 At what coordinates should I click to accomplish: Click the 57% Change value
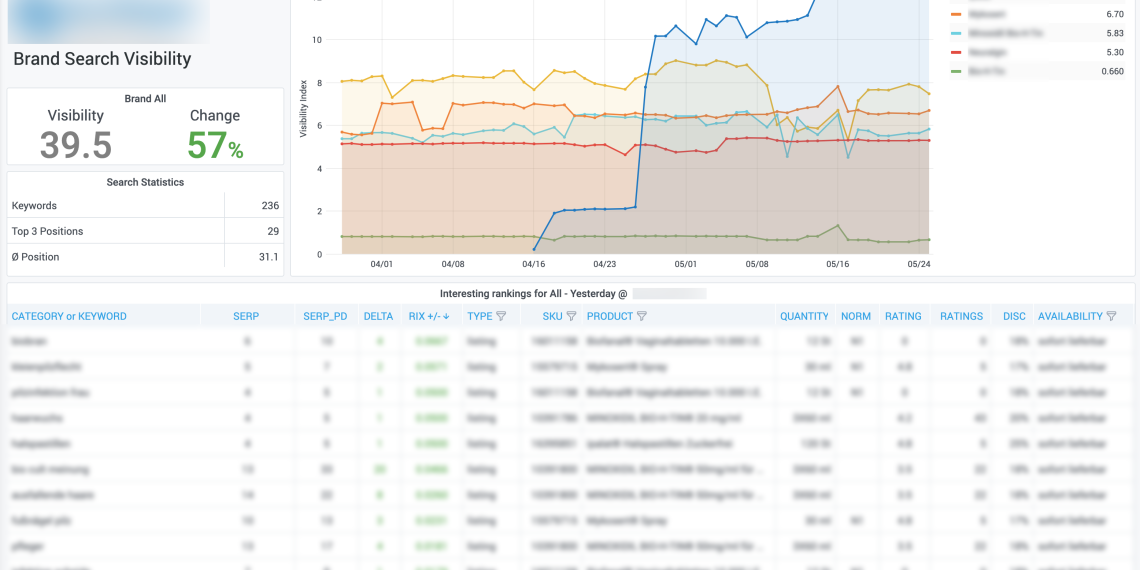click(x=215, y=146)
